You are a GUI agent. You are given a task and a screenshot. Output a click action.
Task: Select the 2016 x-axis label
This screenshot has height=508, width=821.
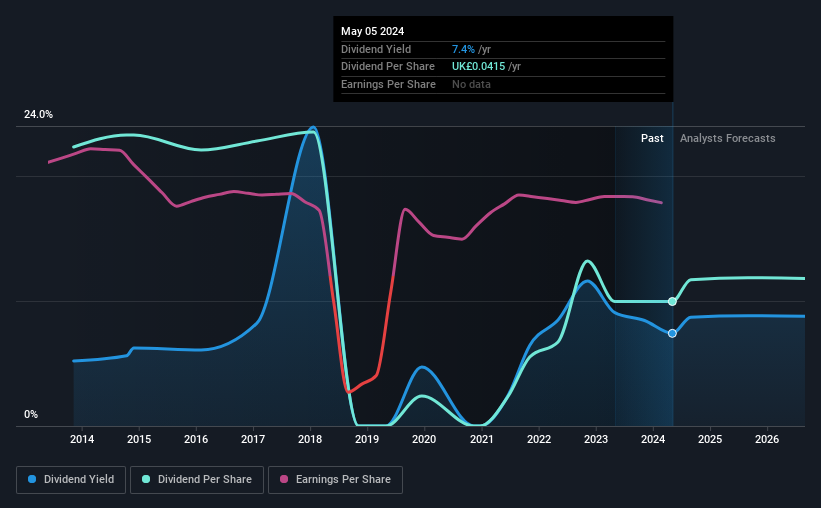(196, 439)
